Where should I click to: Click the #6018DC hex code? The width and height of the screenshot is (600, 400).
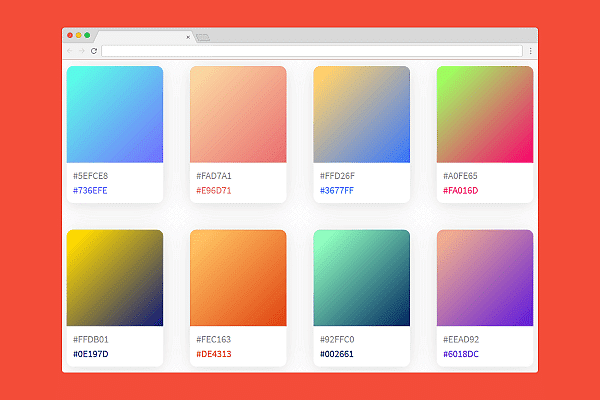point(461,354)
